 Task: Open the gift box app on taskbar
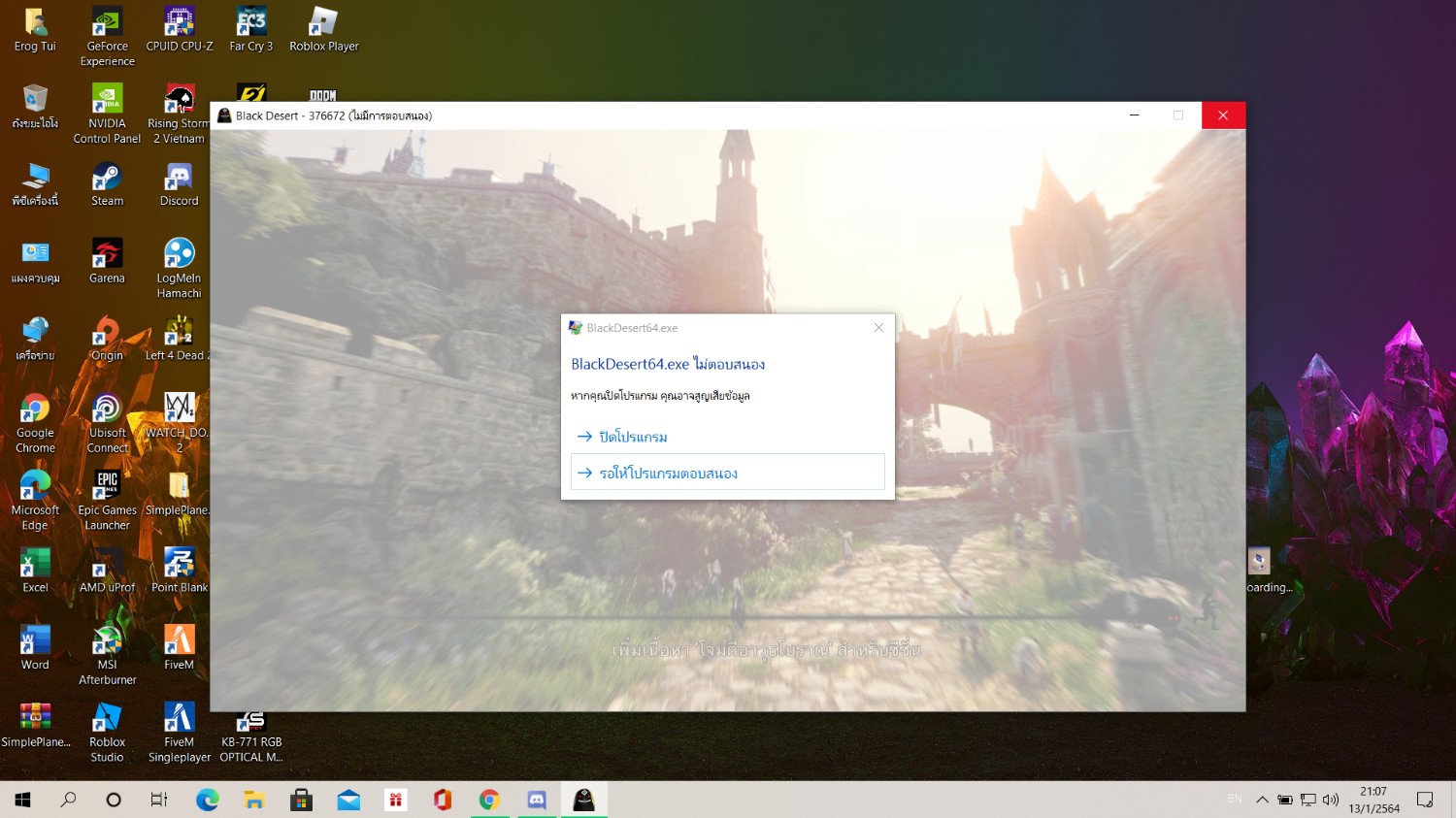(395, 800)
